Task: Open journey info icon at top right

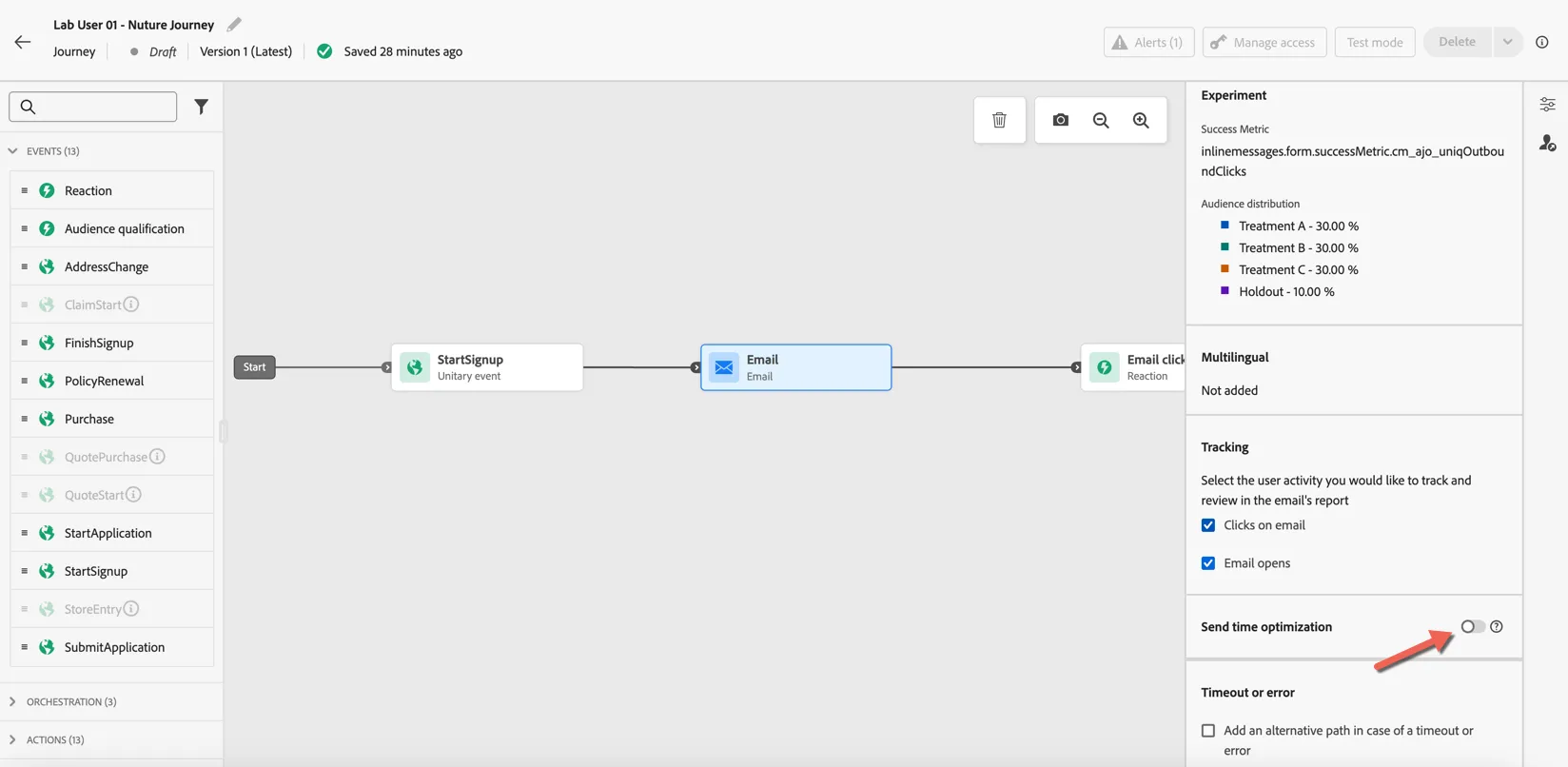Action: point(1542,42)
